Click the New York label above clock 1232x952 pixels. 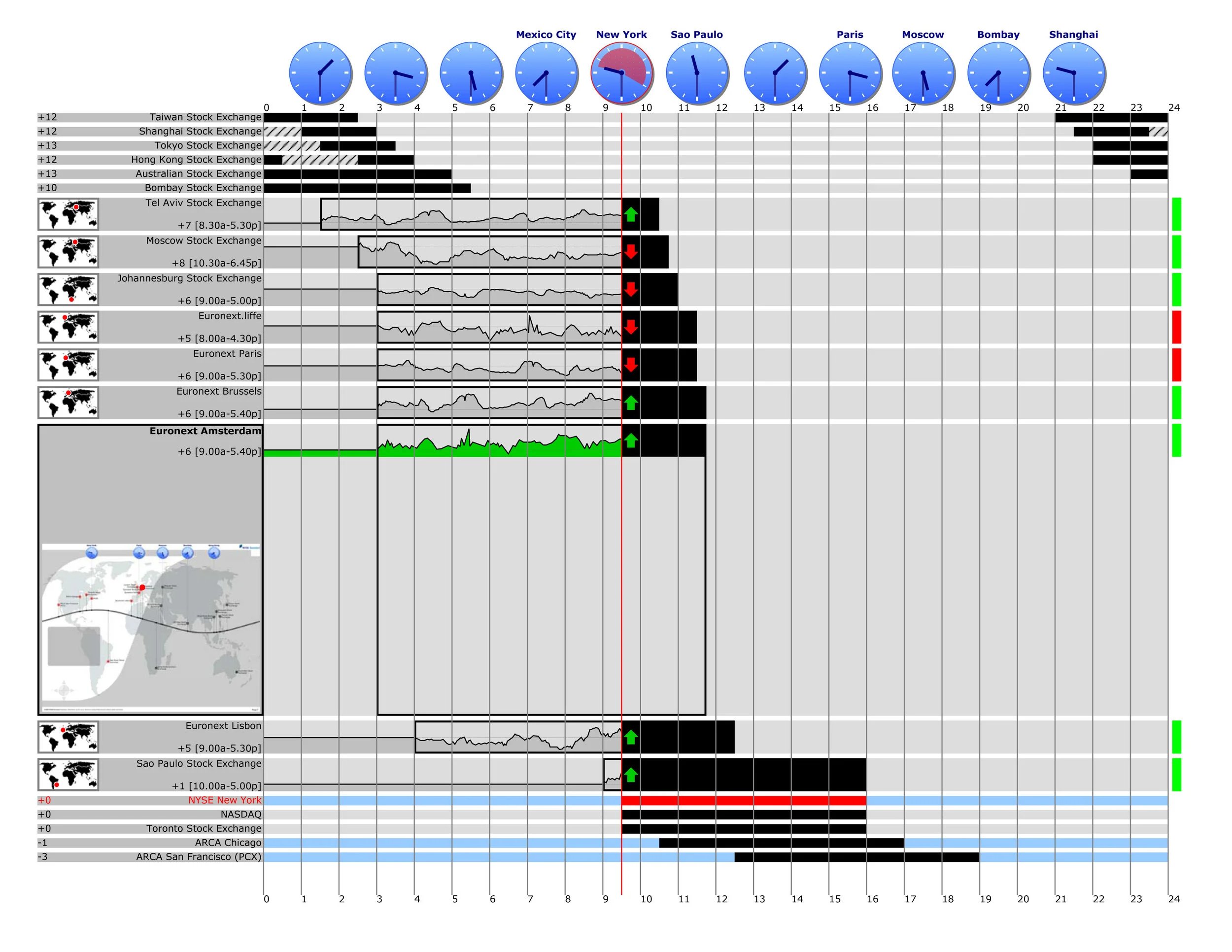pos(621,34)
